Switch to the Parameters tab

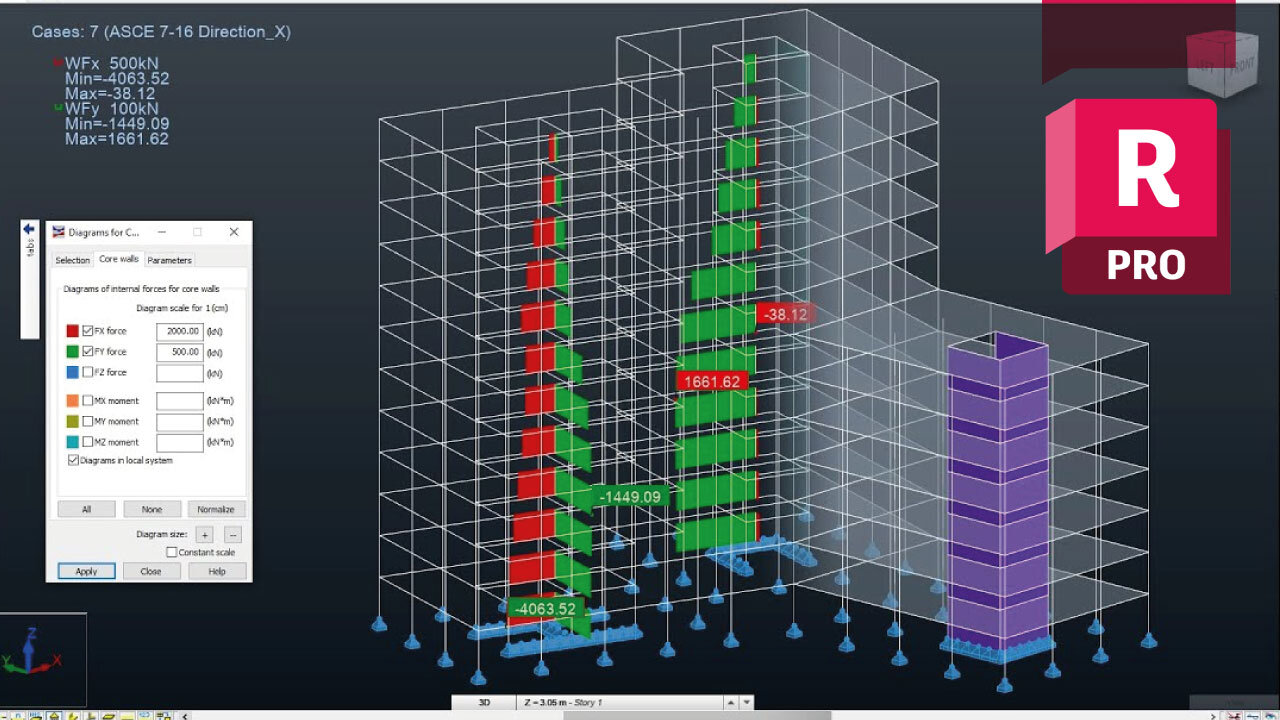169,260
